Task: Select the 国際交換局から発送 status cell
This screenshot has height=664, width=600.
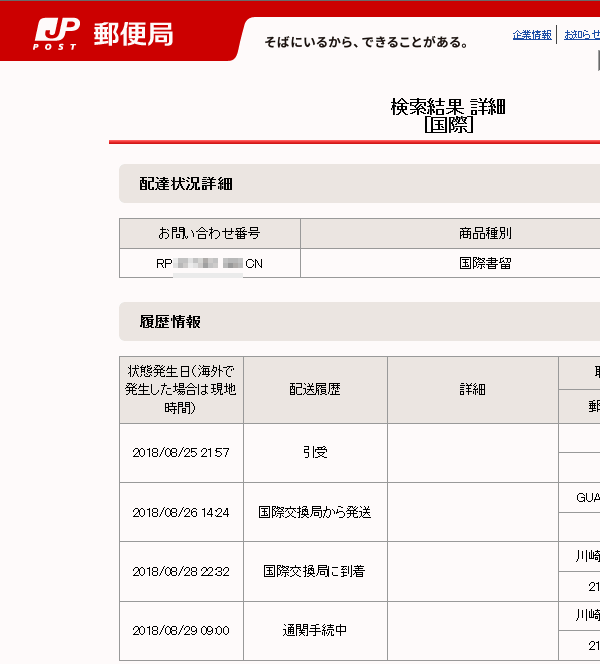Action: (315, 512)
